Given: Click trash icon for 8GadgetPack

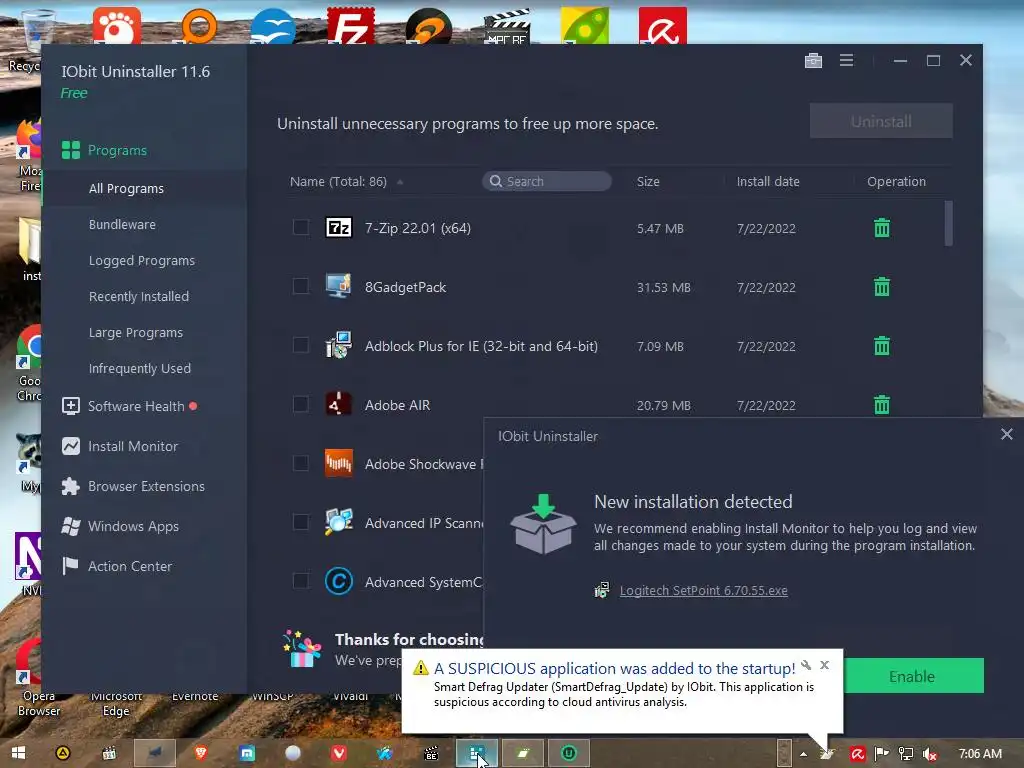Looking at the screenshot, I should click(882, 287).
